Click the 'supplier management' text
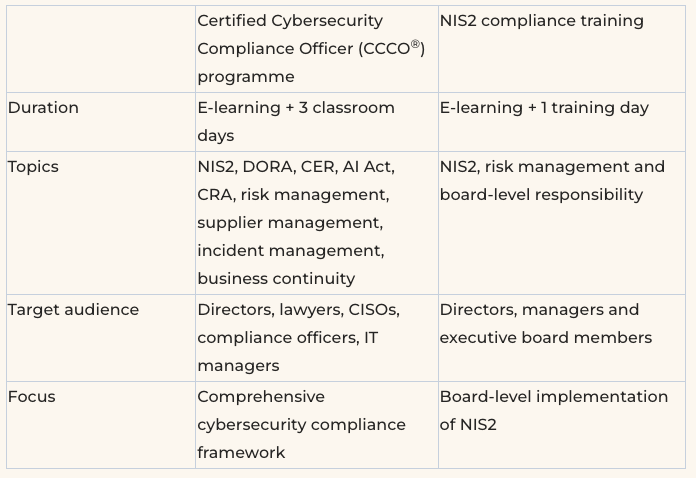Screen dimensions: 696x478 288,222
